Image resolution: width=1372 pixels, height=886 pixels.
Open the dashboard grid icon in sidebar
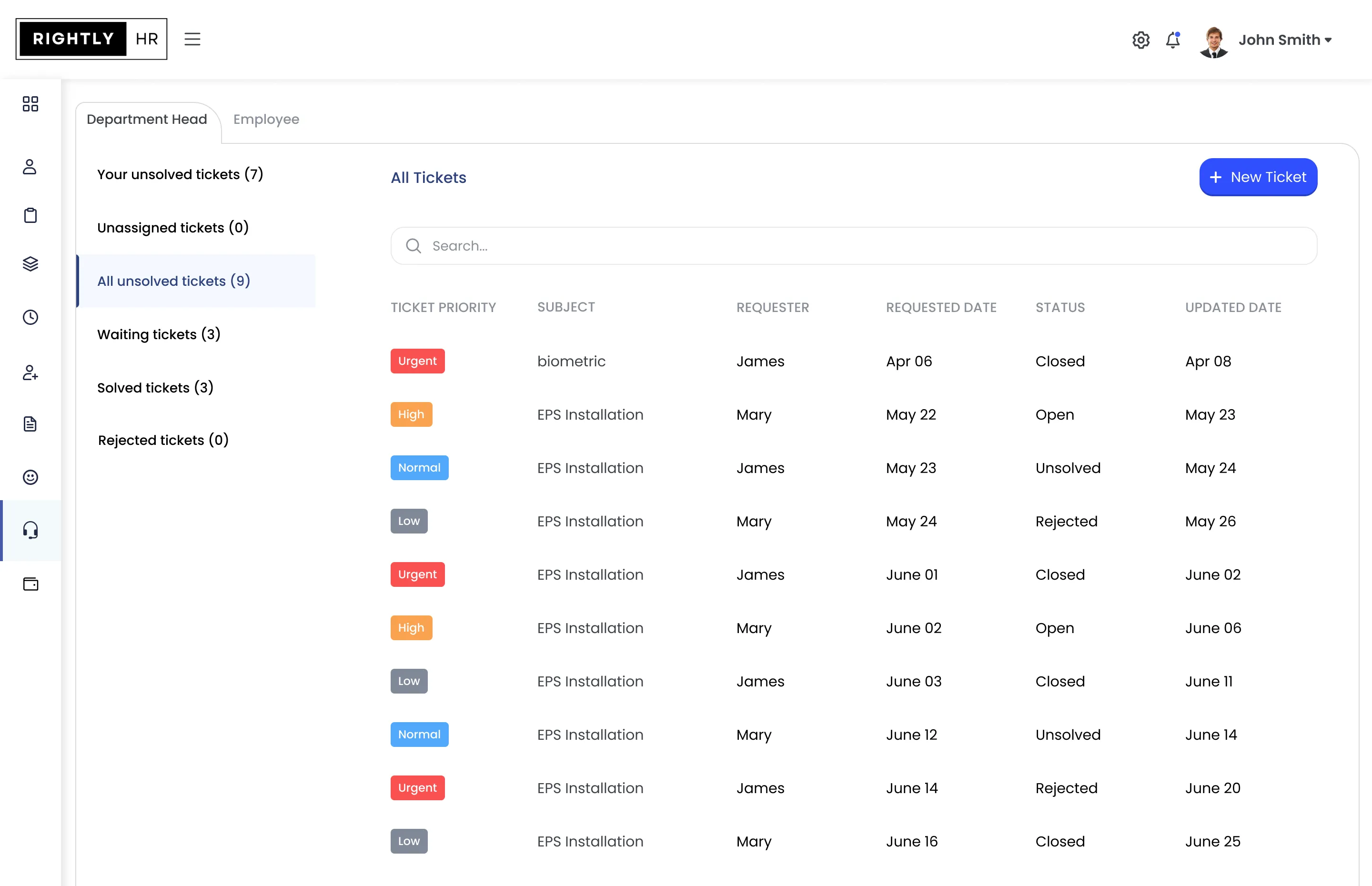(x=30, y=103)
